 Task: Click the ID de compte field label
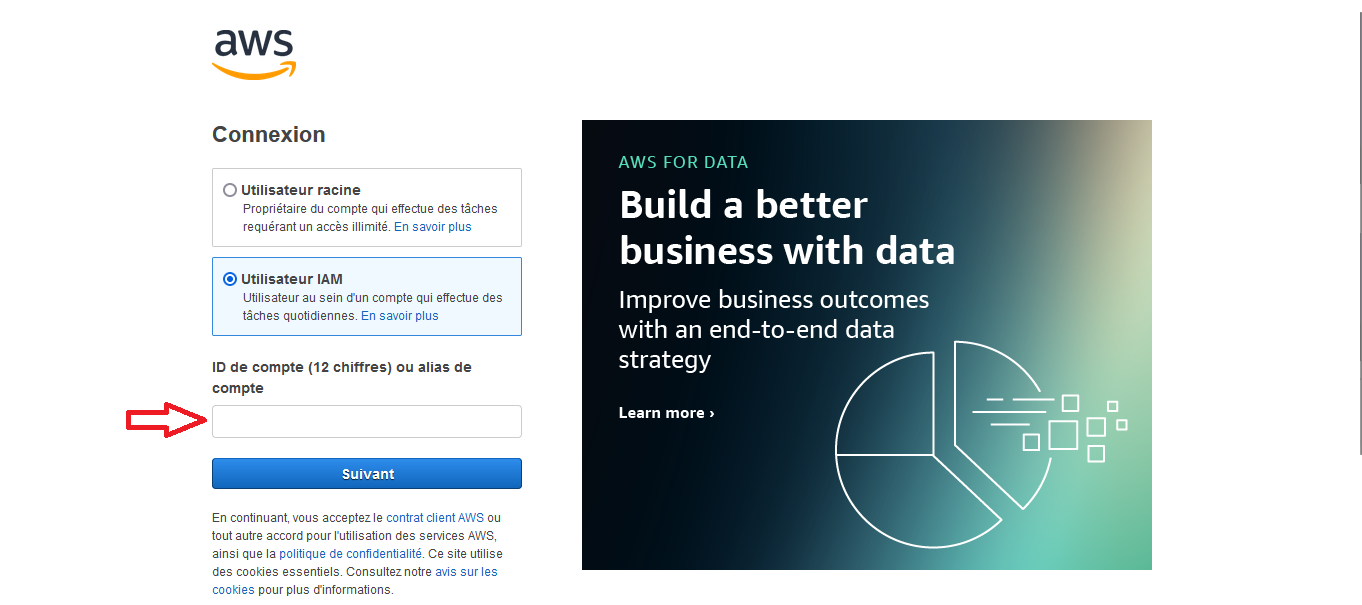[341, 377]
